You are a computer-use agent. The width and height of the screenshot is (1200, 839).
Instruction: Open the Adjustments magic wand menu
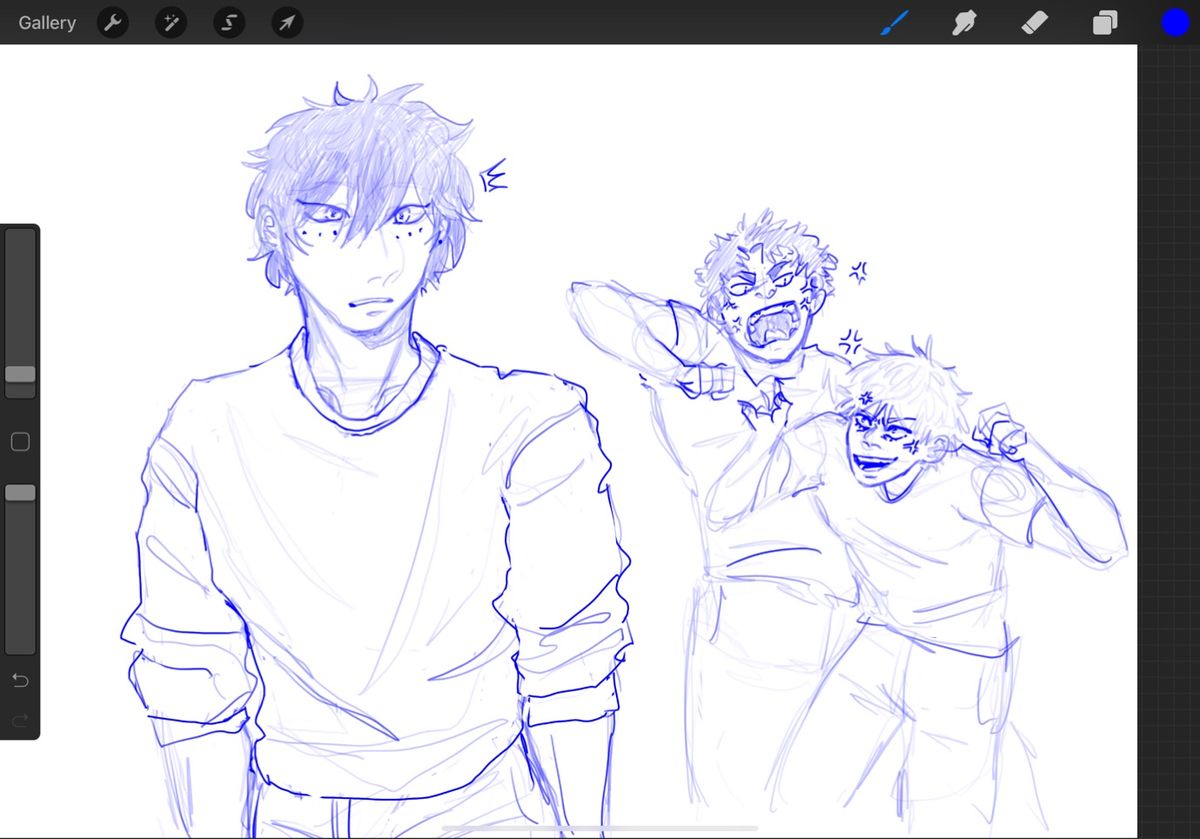click(x=171, y=22)
